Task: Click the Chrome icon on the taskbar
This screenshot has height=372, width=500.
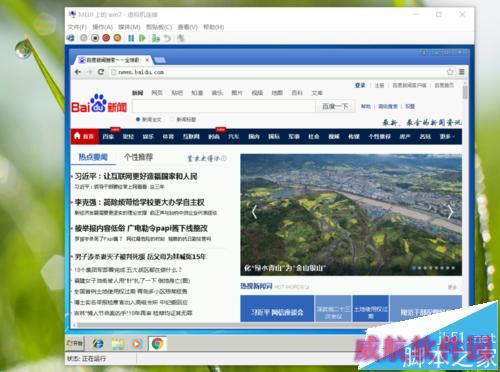Action: (x=157, y=343)
